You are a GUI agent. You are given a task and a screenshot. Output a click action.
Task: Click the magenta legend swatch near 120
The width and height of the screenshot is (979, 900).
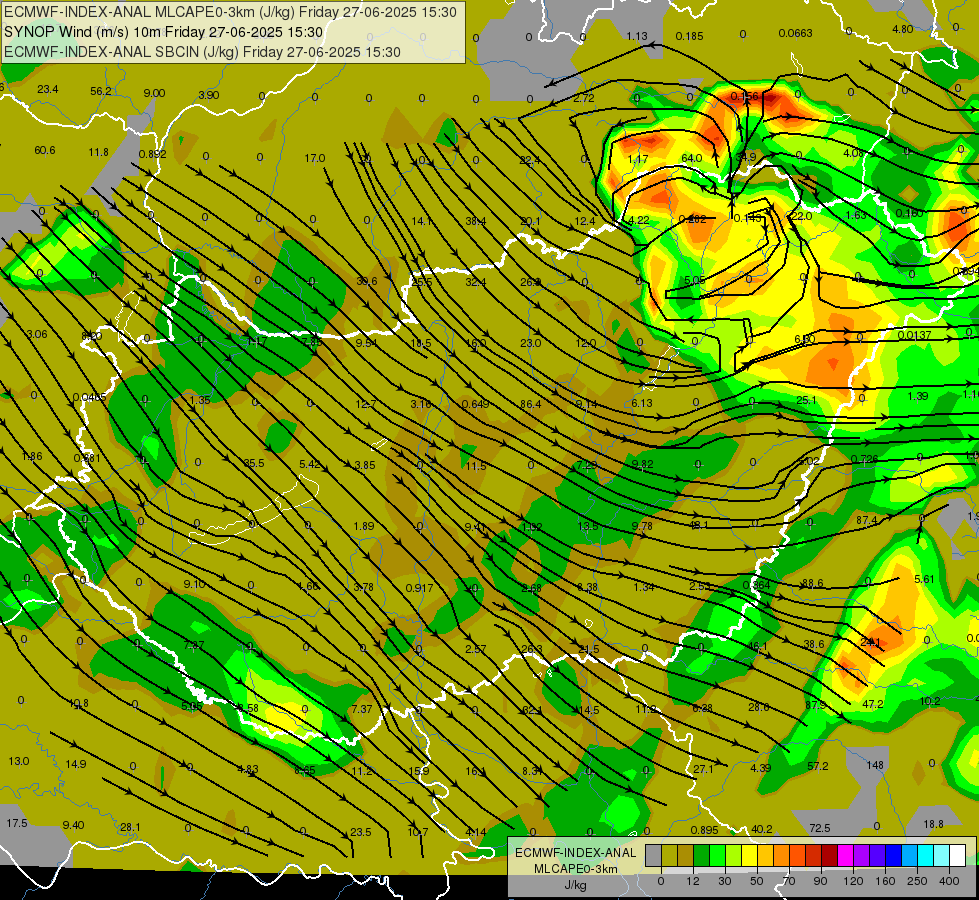[845, 855]
